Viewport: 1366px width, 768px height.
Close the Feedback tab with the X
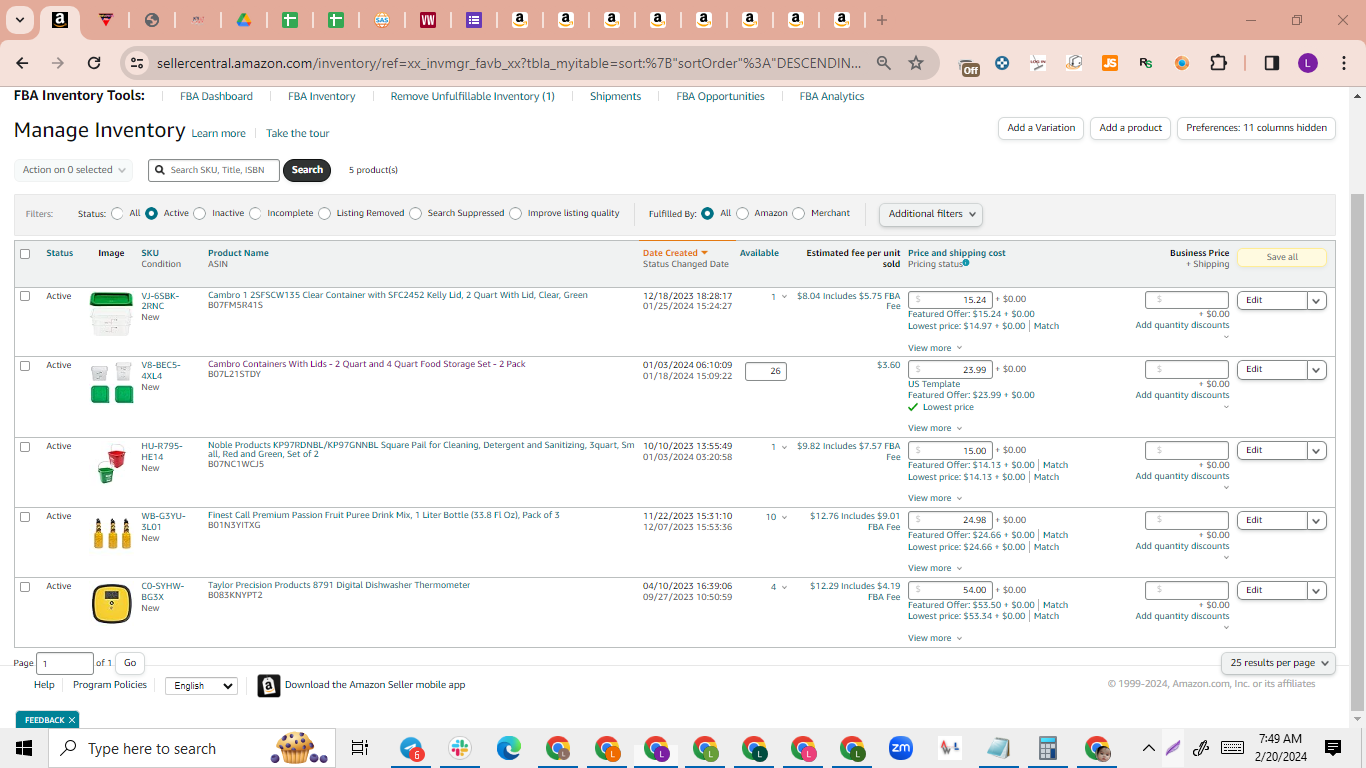coord(72,720)
